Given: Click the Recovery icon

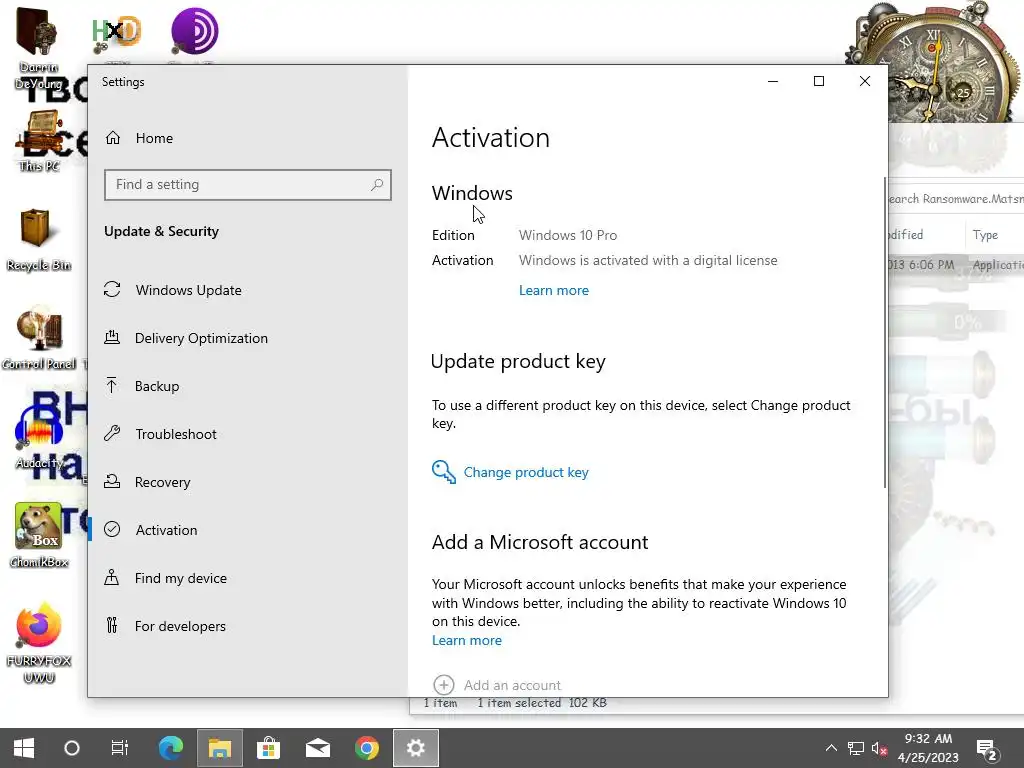Looking at the screenshot, I should point(112,481).
